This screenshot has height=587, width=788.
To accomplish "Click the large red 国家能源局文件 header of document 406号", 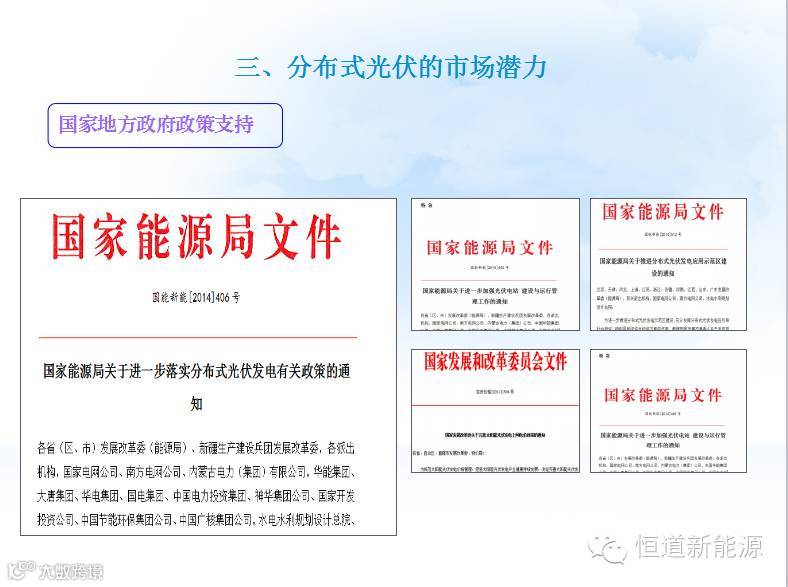I will click(x=196, y=236).
